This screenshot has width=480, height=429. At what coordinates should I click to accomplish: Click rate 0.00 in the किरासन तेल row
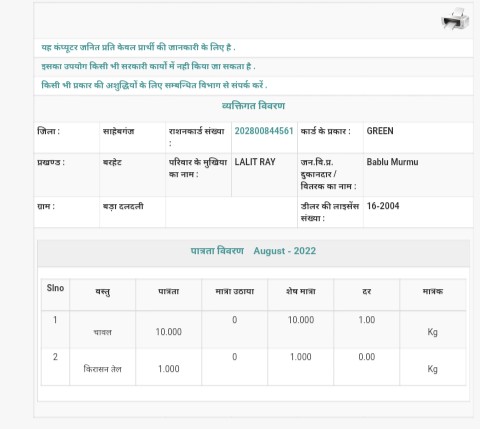point(367,357)
